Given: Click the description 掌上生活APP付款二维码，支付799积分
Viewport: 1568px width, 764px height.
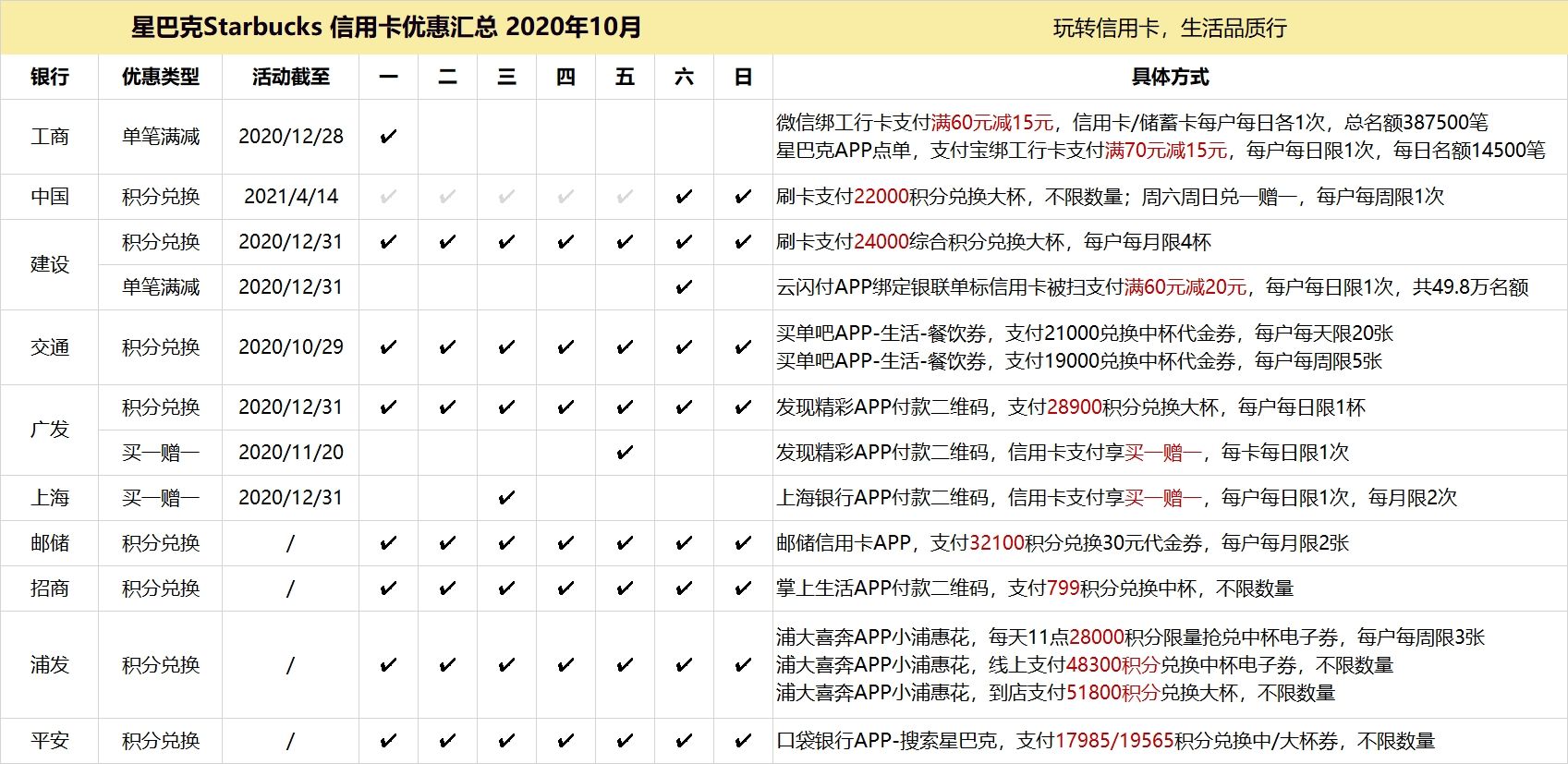Looking at the screenshot, I should (1035, 588).
